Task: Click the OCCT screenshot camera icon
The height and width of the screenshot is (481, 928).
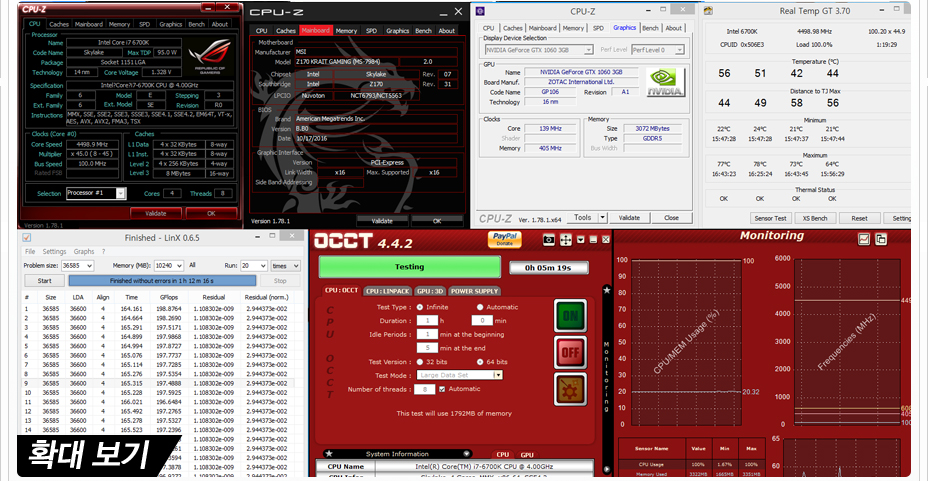Action: (x=549, y=240)
